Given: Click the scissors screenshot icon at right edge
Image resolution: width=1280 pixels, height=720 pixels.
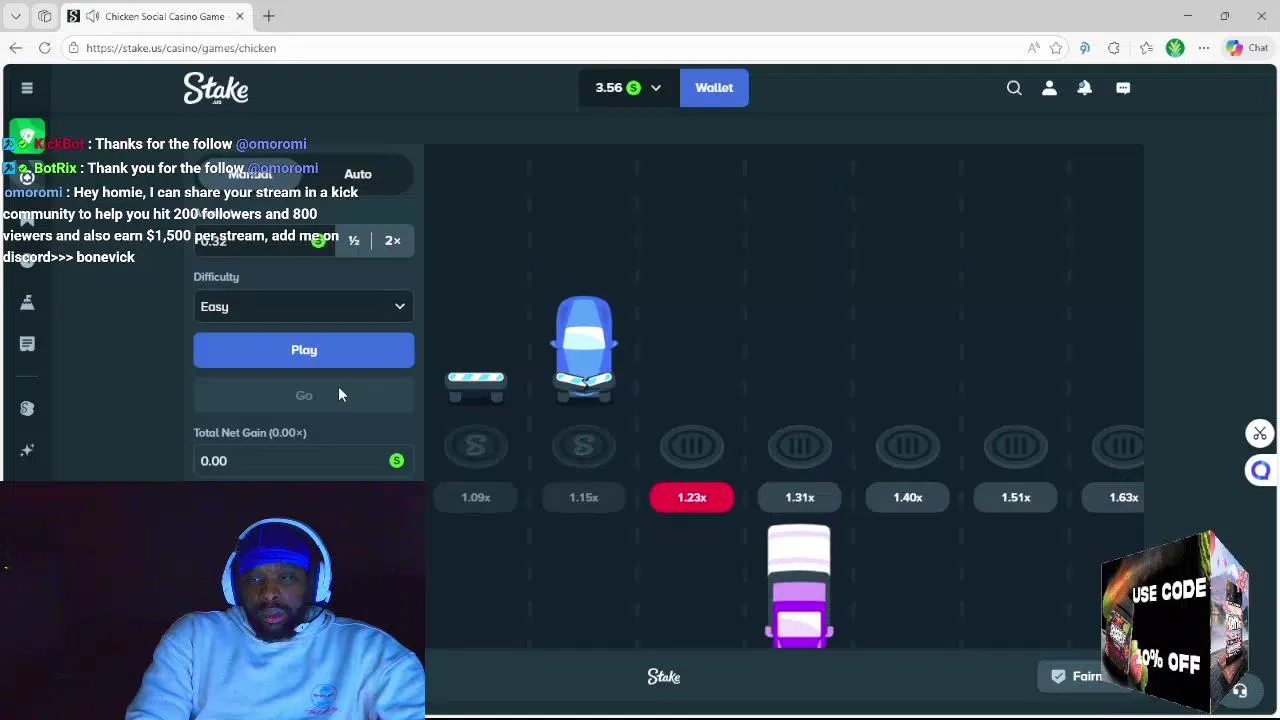Looking at the screenshot, I should click(x=1260, y=433).
